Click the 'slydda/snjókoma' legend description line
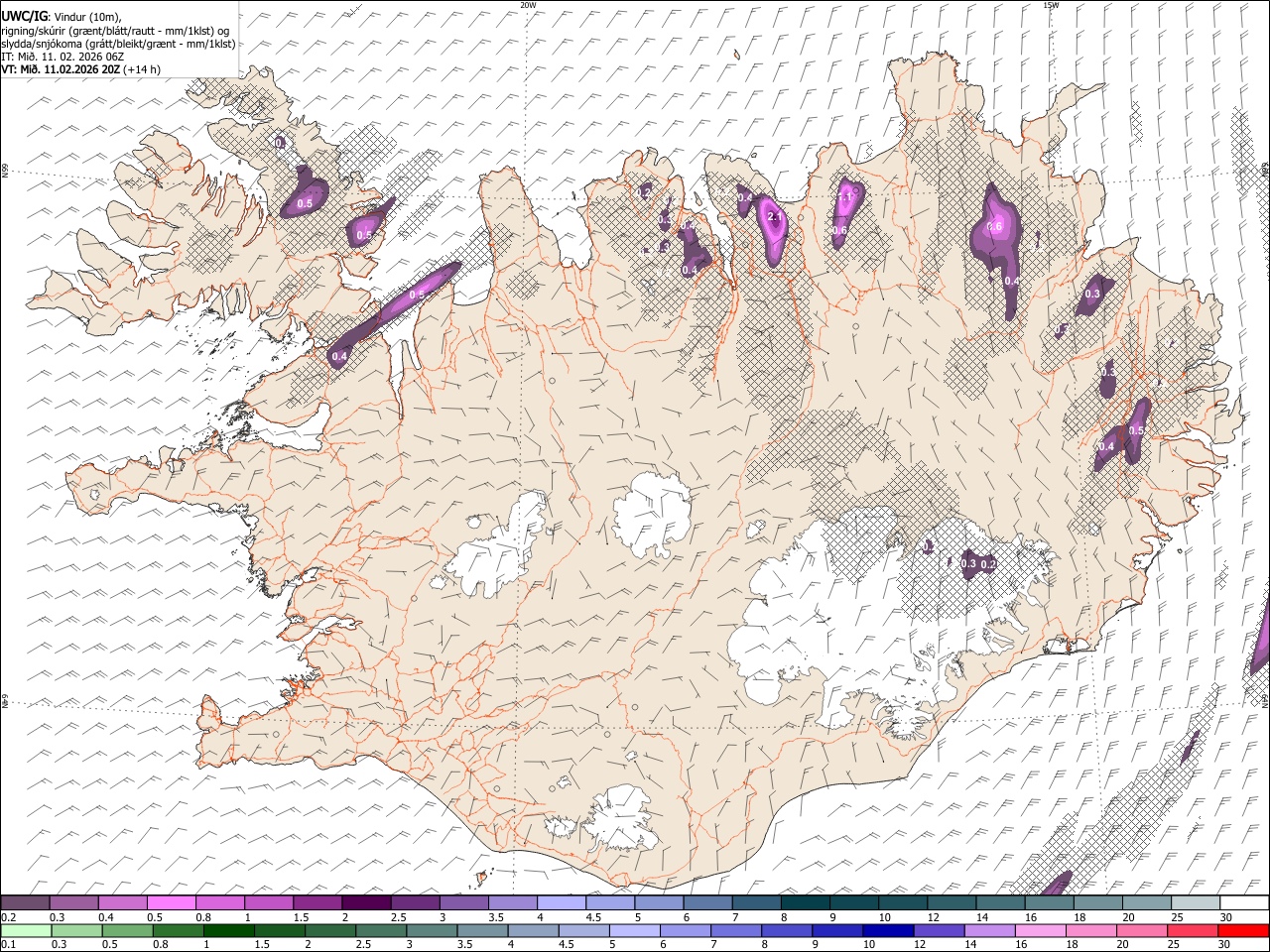The width and height of the screenshot is (1270, 952). [x=118, y=44]
